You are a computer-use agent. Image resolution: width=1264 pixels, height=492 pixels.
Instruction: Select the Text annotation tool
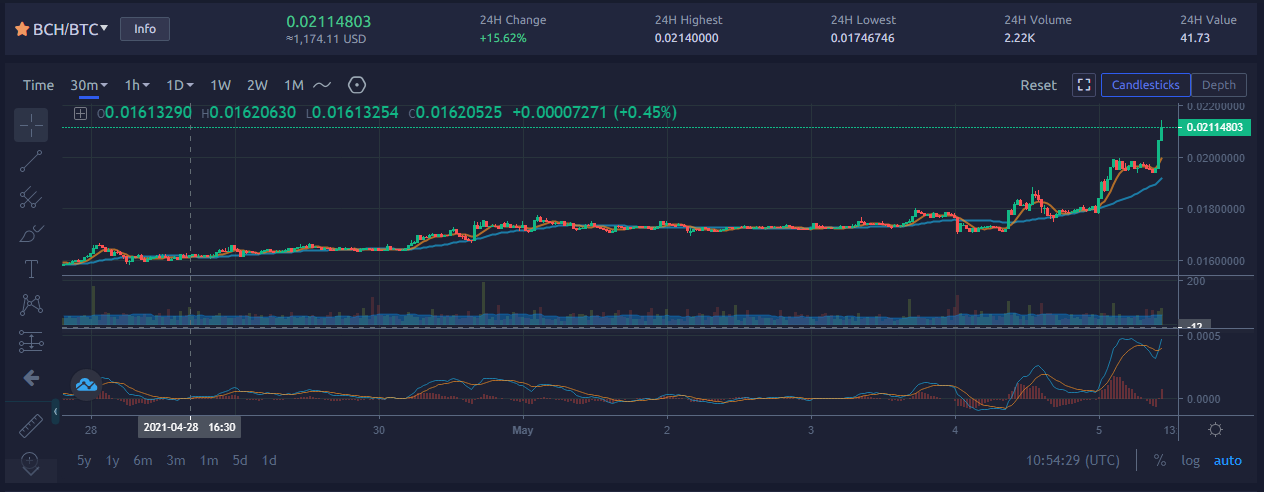point(31,269)
